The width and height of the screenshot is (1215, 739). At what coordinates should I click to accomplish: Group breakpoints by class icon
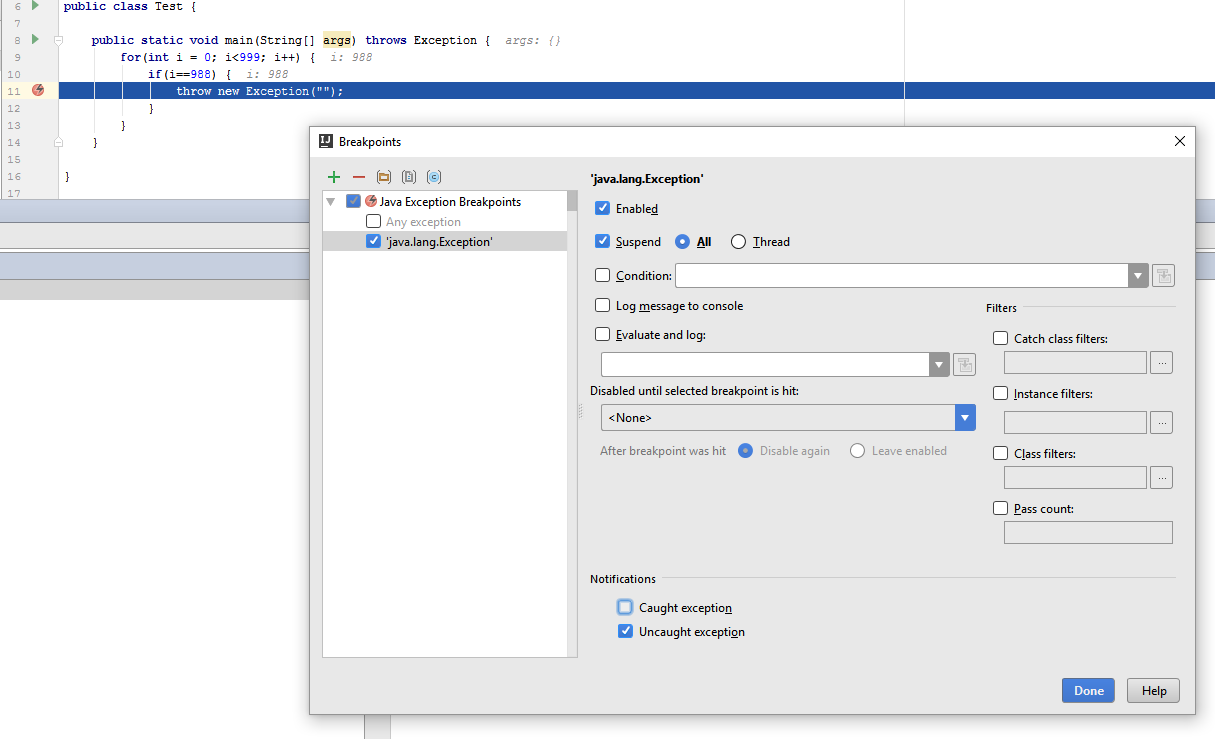pos(434,177)
